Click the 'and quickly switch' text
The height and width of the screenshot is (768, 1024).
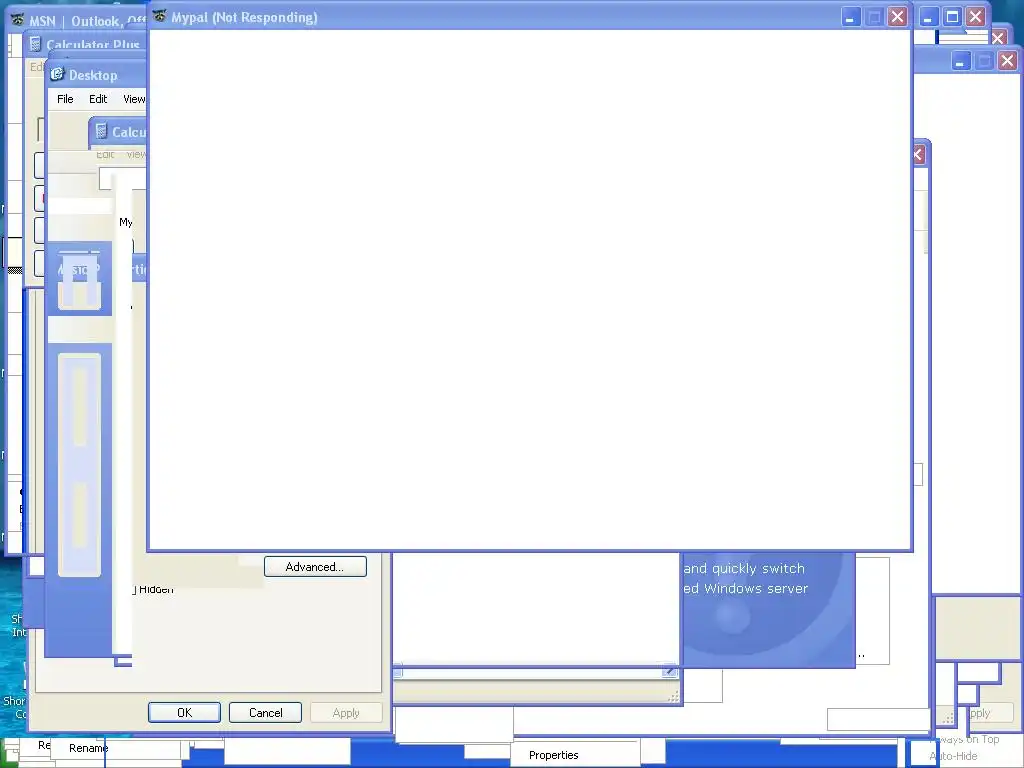[744, 568]
